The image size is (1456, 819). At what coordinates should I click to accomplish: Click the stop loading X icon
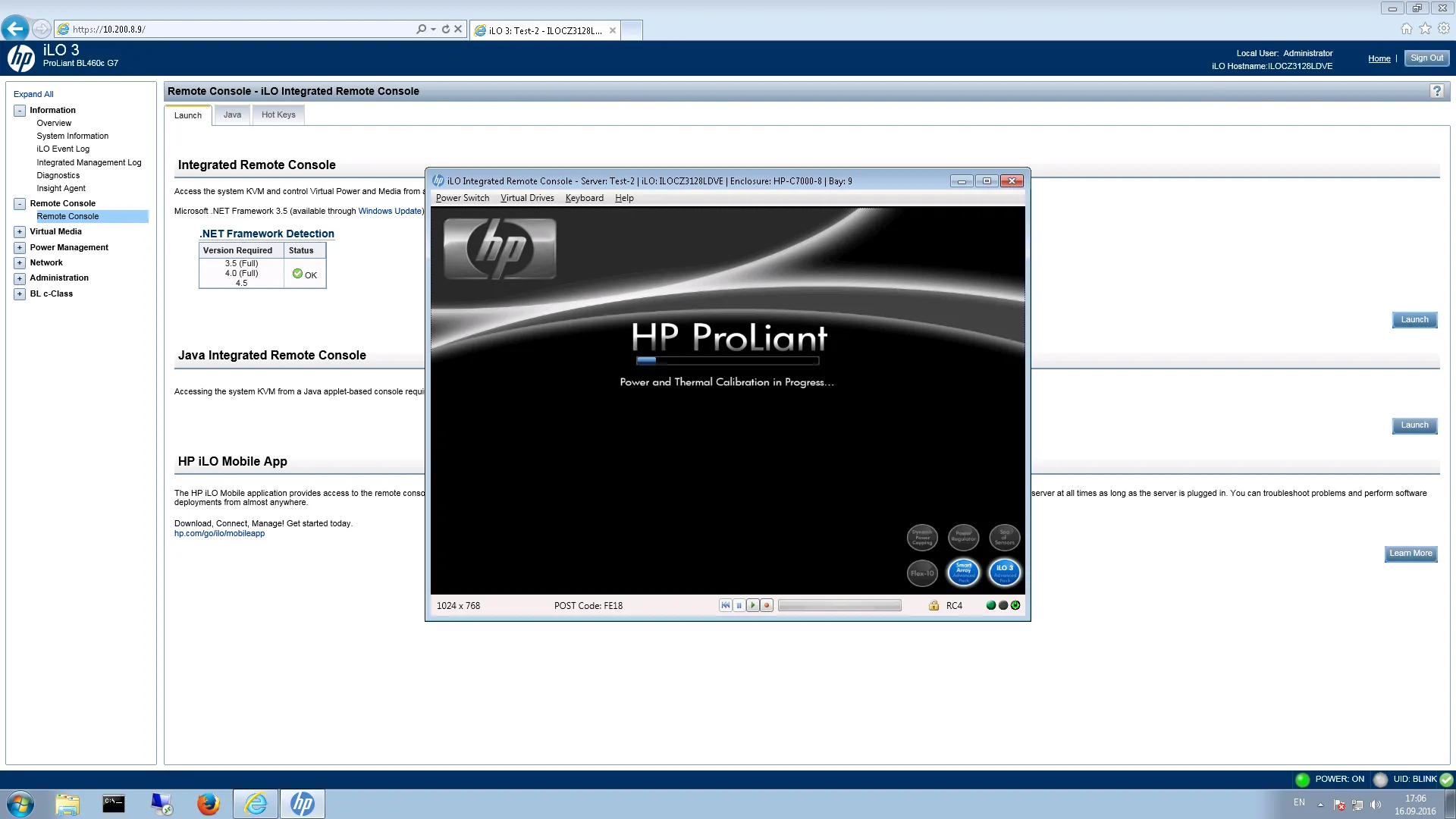pos(458,29)
